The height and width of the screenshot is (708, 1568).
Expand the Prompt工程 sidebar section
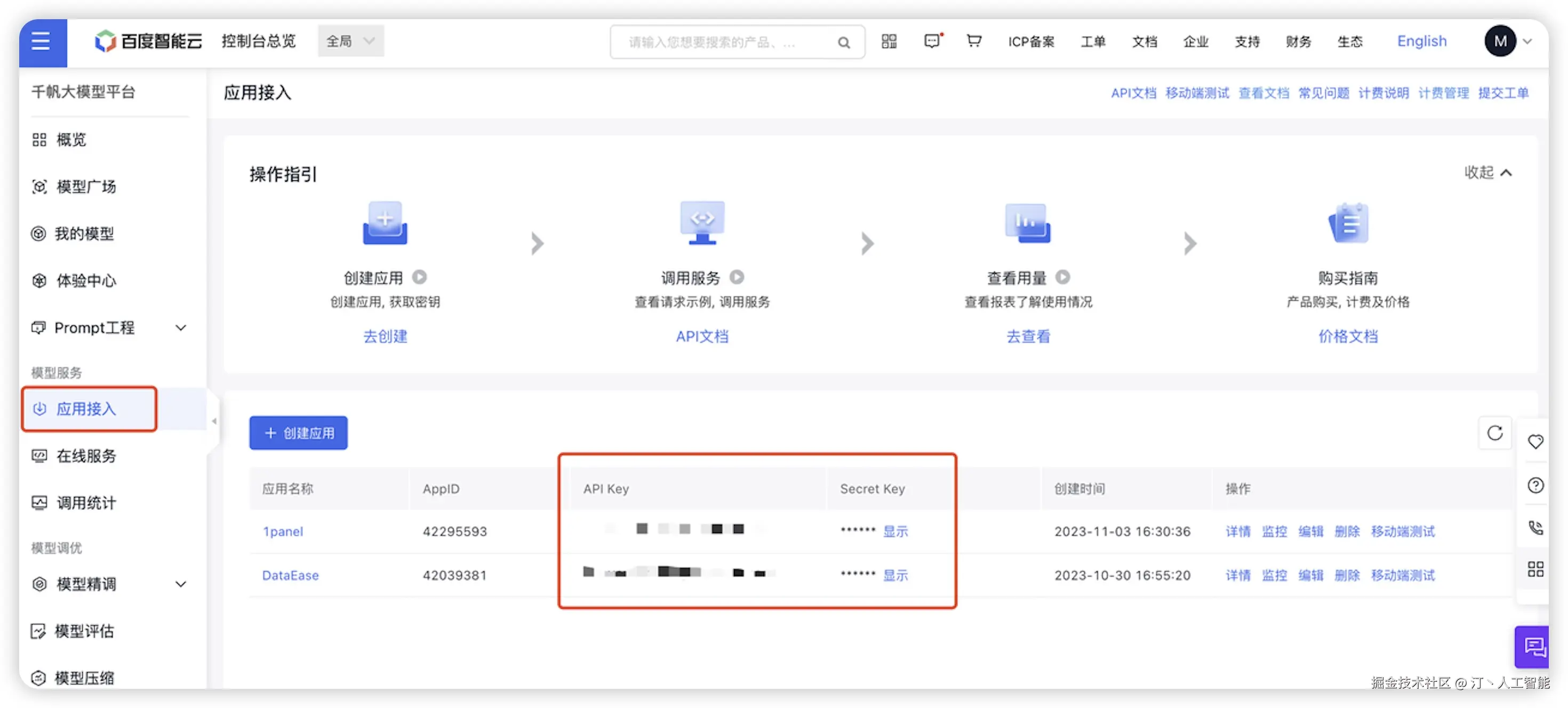point(180,327)
